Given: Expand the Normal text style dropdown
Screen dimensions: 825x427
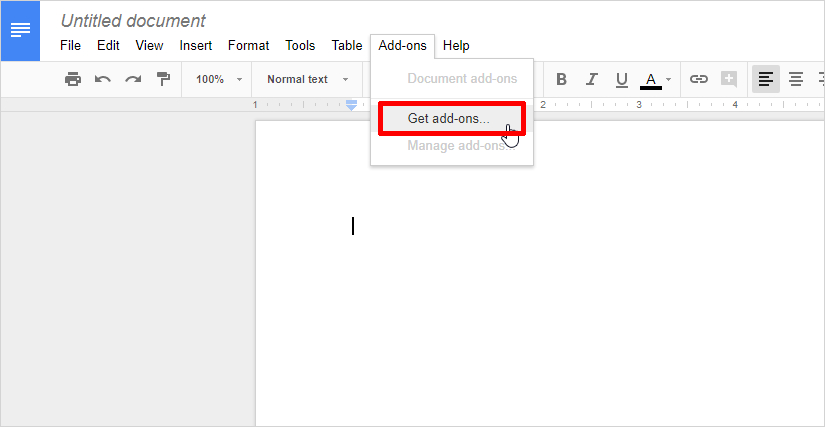Looking at the screenshot, I should (307, 79).
